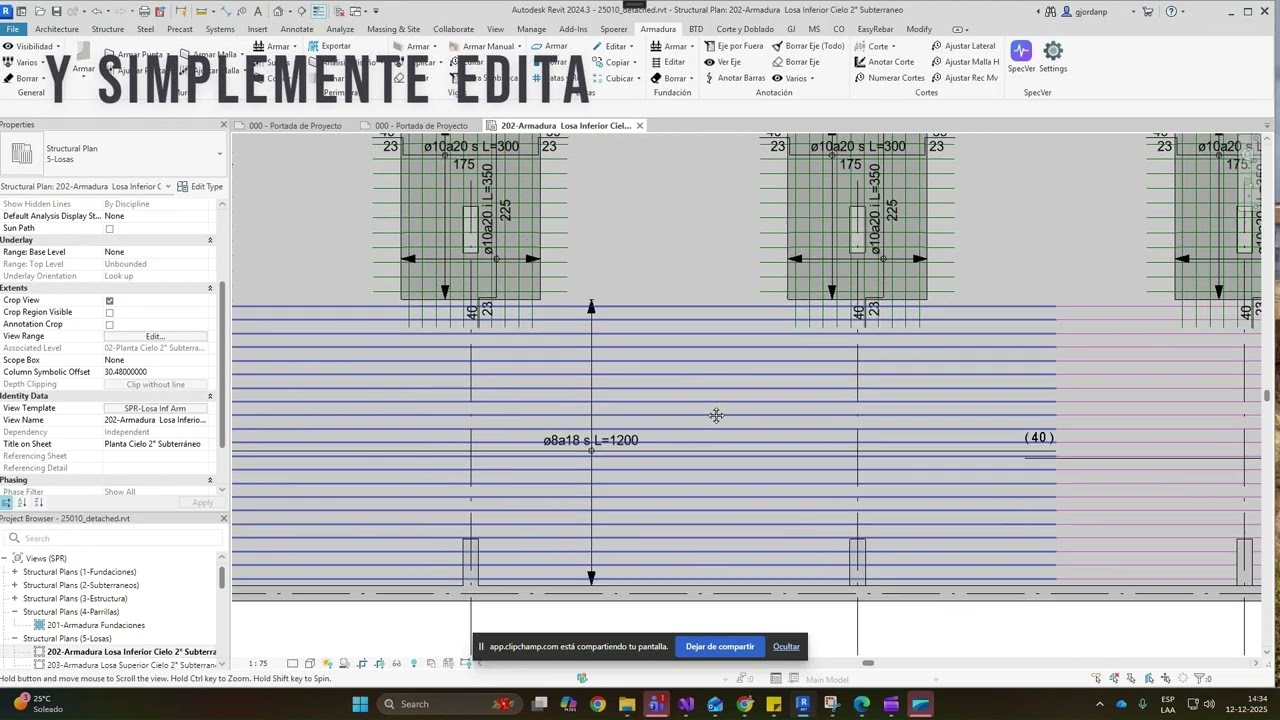Open the SpecVer Settings gear
Viewport: 1280px width, 720px height.
(x=1053, y=52)
